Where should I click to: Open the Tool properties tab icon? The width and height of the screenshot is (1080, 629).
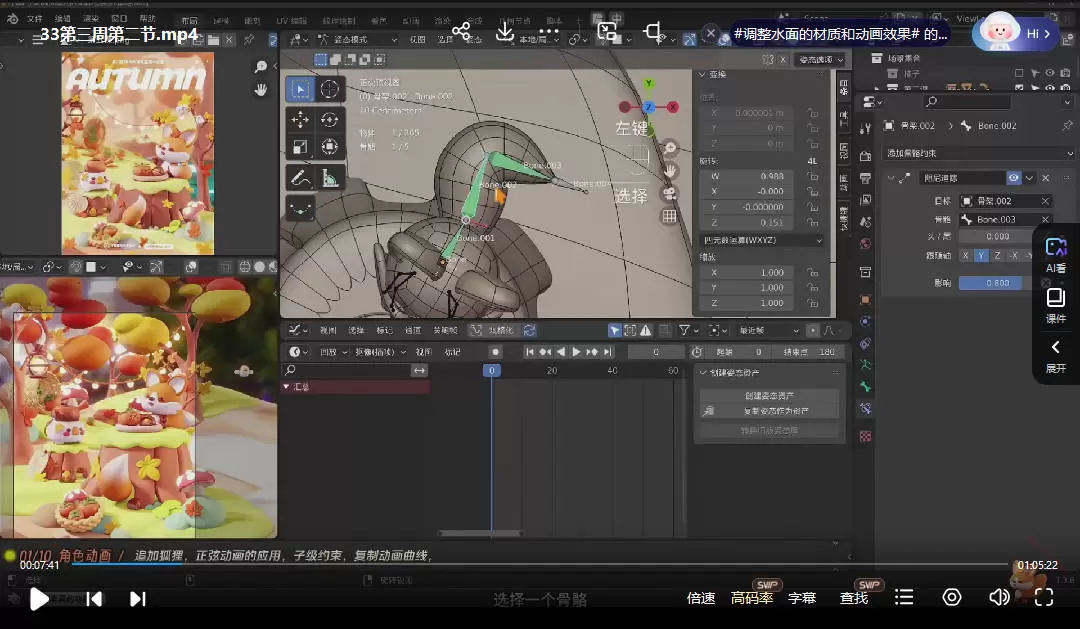click(x=866, y=128)
